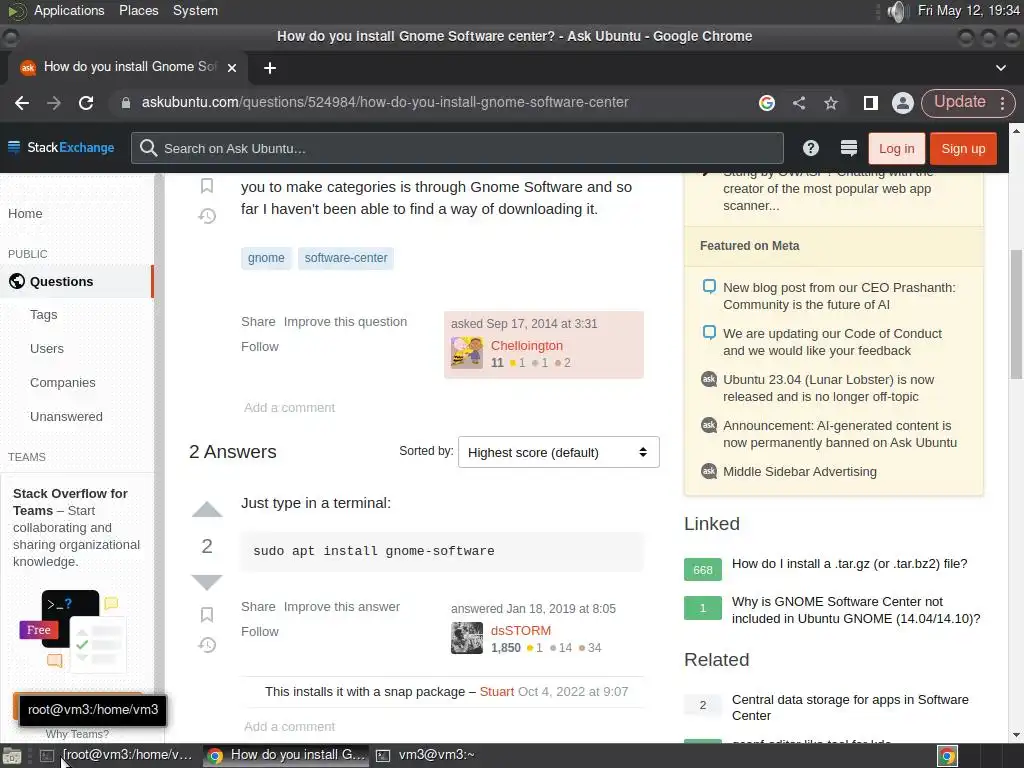Click the address bar URL
The width and height of the screenshot is (1024, 768).
pyautogui.click(x=385, y=103)
